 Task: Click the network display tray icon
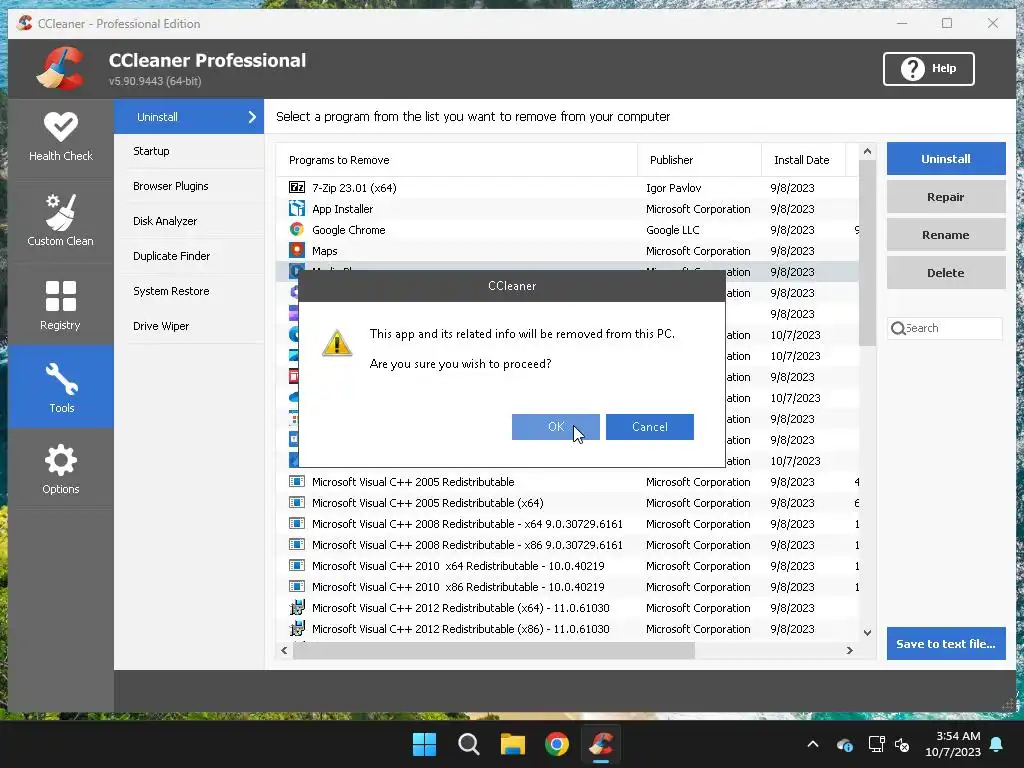pyautogui.click(x=876, y=744)
